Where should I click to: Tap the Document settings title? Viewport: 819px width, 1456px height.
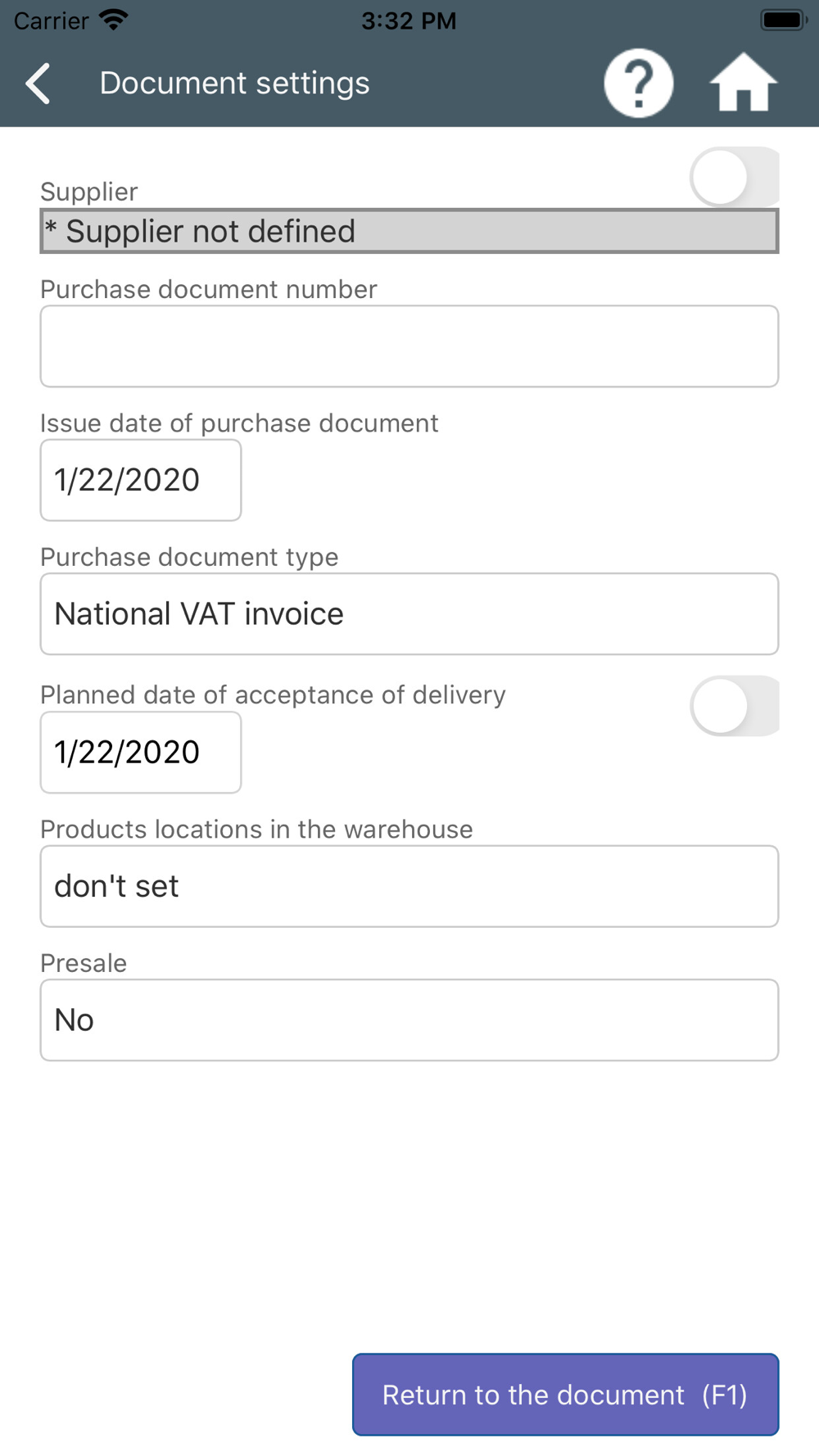(234, 84)
